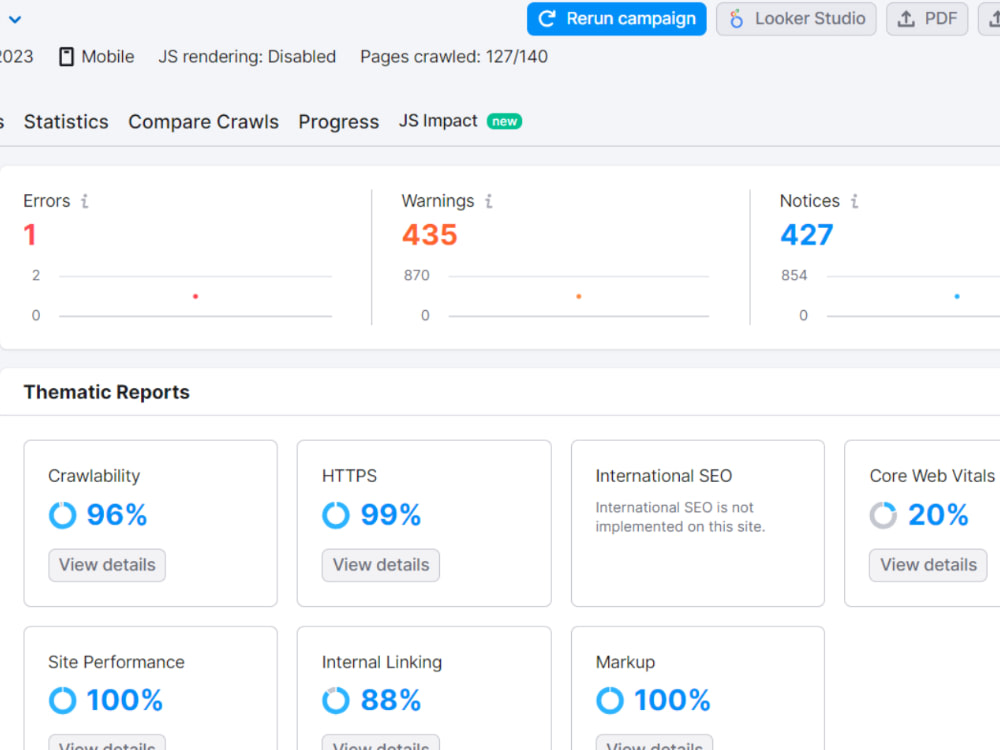Click the PDF upload arrow icon

point(906,19)
